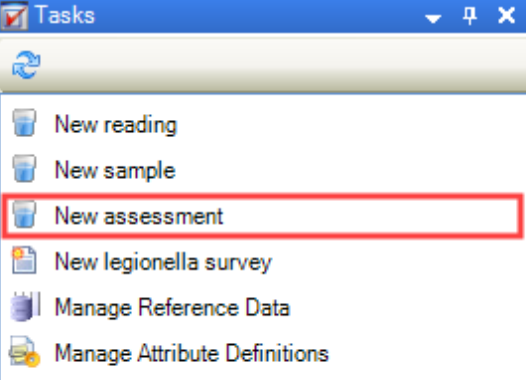The height and width of the screenshot is (380, 526).
Task: Close the Tasks panel
Action: [506, 15]
